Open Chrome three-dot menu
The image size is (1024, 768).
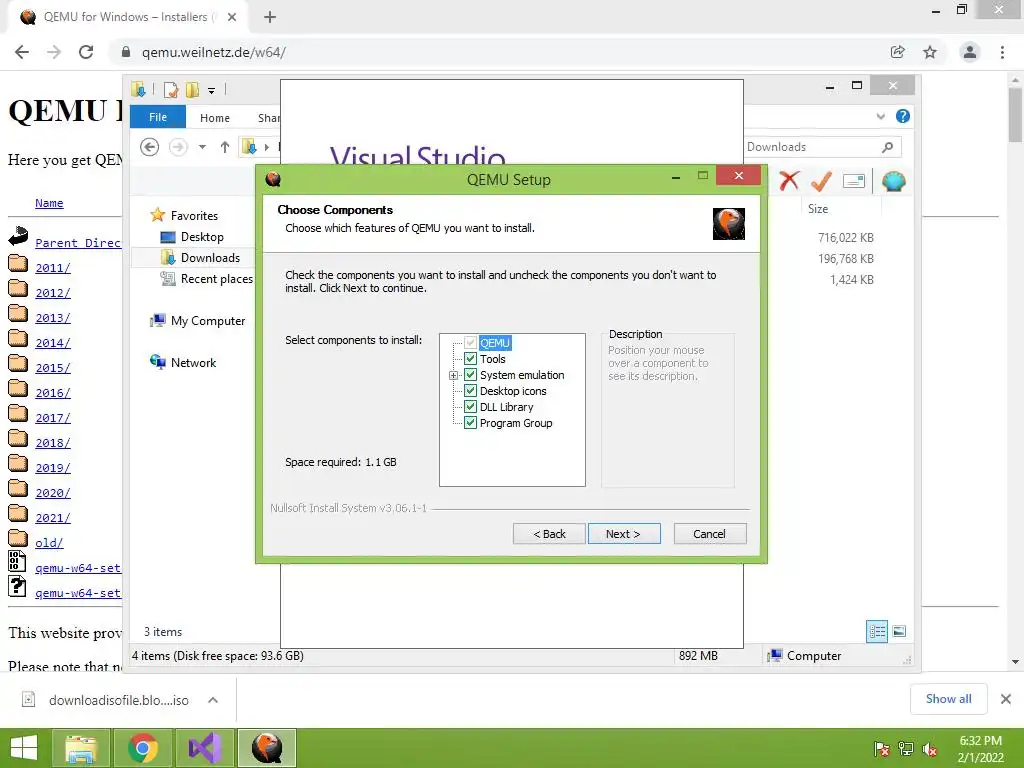pos(1002,52)
